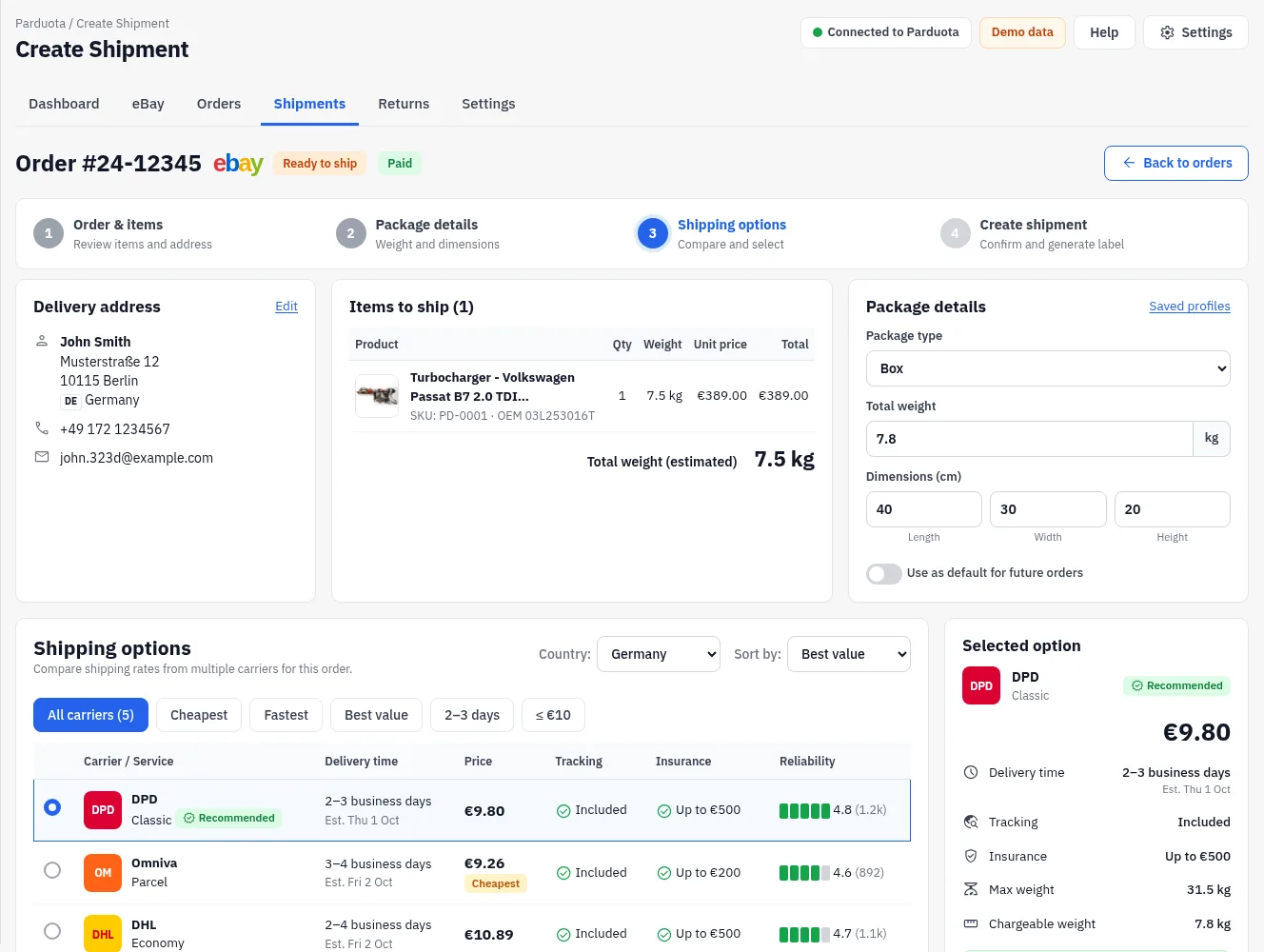This screenshot has width=1264, height=952.
Task: Open the Country Germany dropdown
Action: click(x=659, y=654)
